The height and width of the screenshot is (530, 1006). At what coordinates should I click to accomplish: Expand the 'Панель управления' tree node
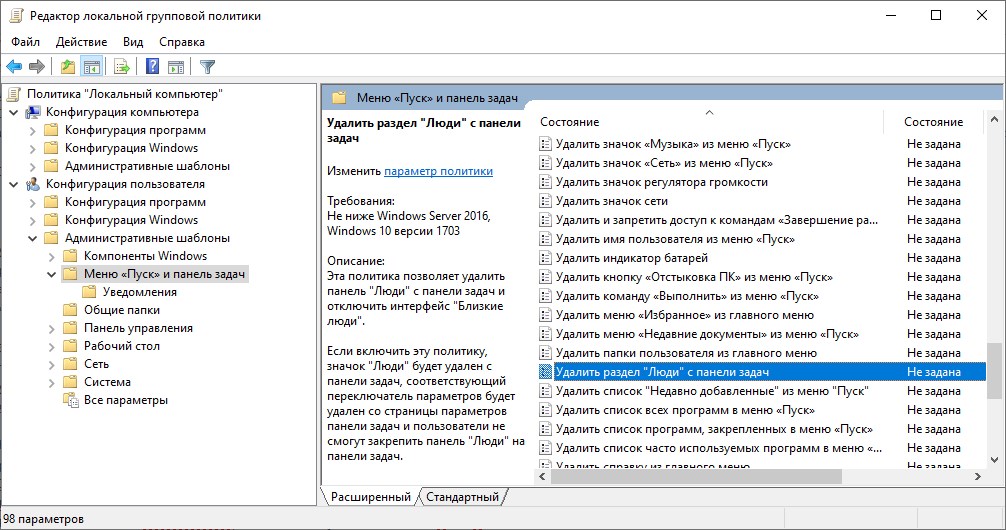pyautogui.click(x=51, y=328)
